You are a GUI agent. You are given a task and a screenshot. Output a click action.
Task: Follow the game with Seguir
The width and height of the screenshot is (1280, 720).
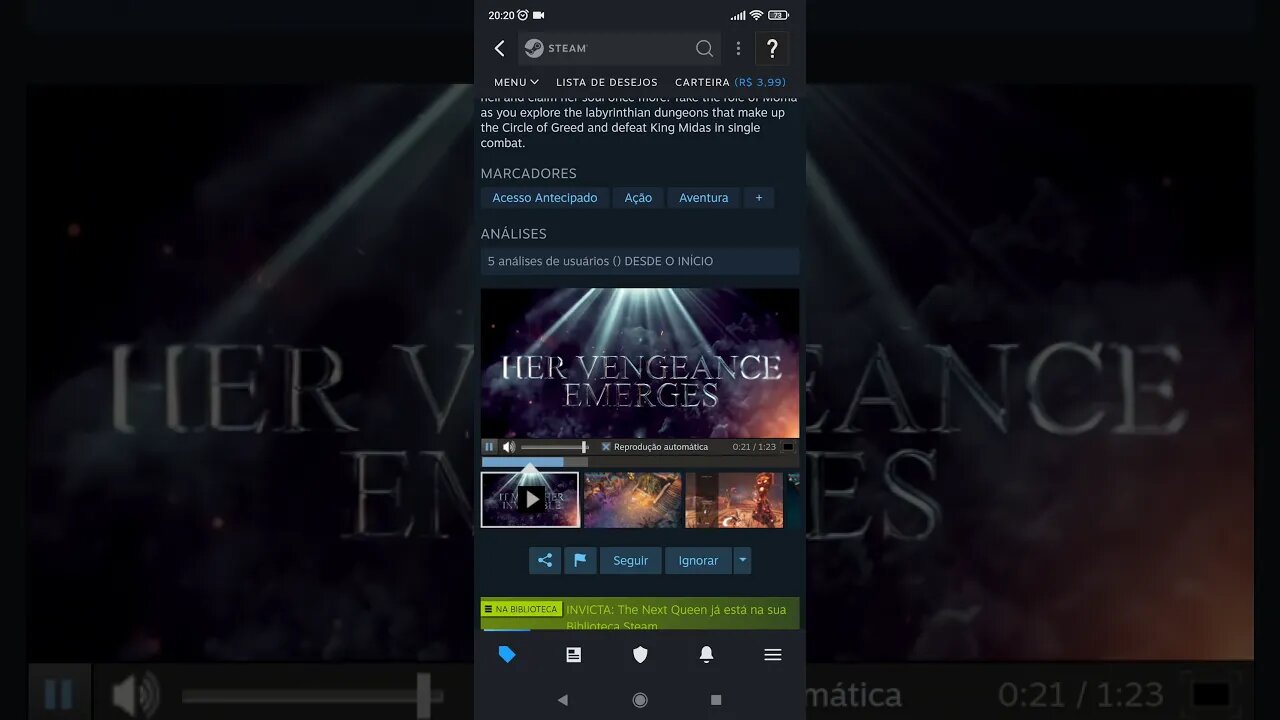tap(631, 560)
